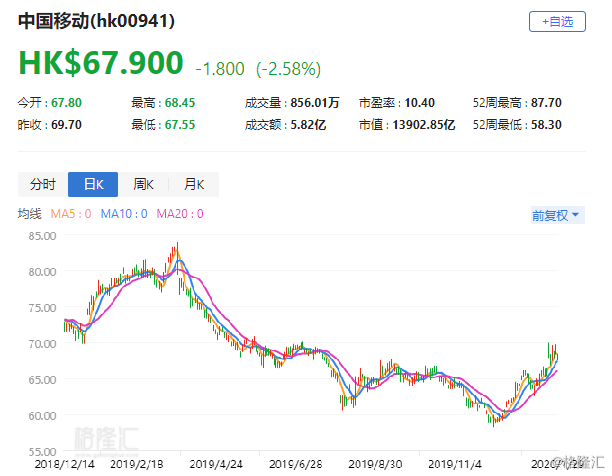The image size is (612, 476).
Task: Click the change value -1.800
Action: tap(220, 69)
